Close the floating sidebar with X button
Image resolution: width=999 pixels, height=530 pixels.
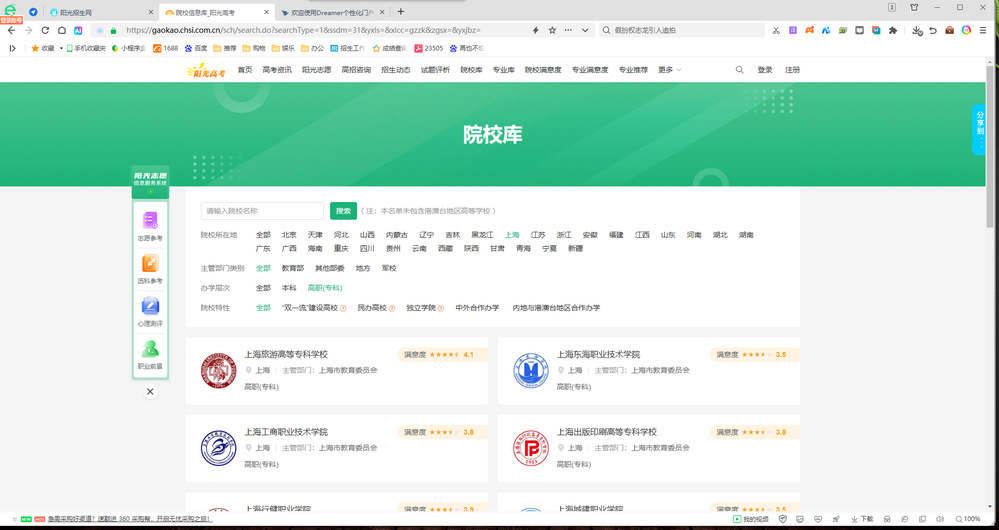coord(150,392)
